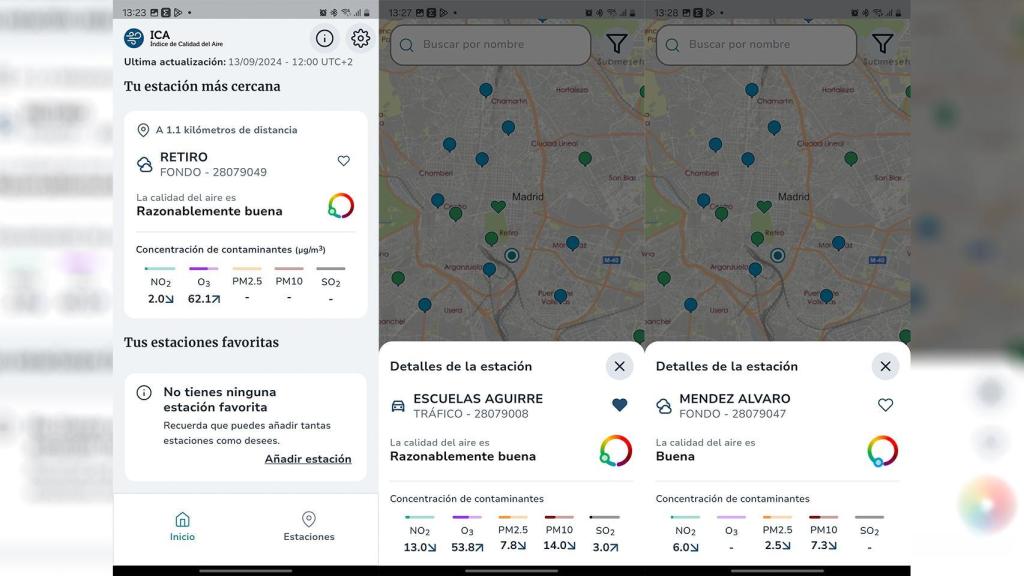Open the Añadir estación link
This screenshot has width=1024, height=576.
click(308, 458)
